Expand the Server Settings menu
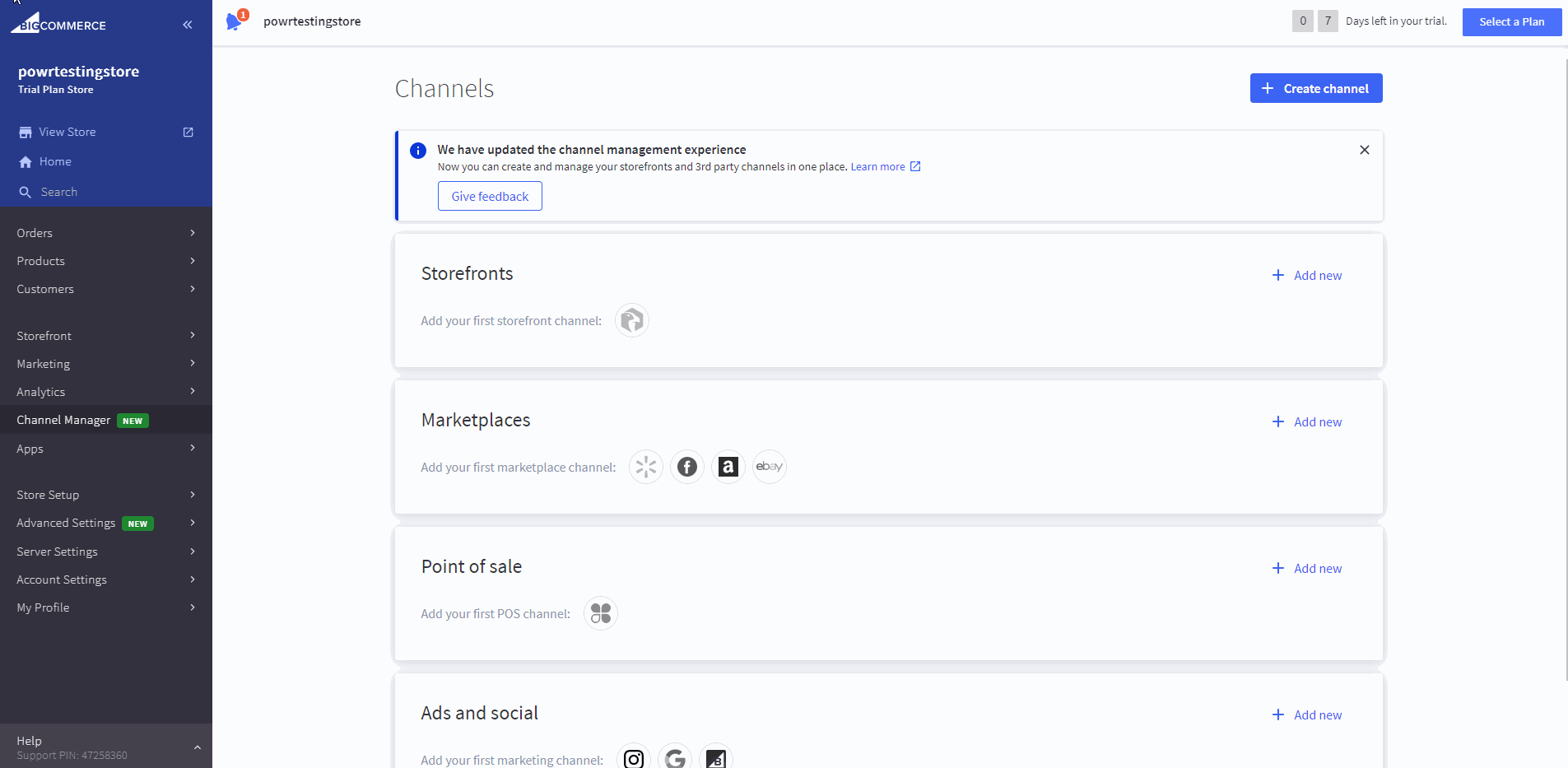Viewport: 1568px width, 768px height. point(106,552)
